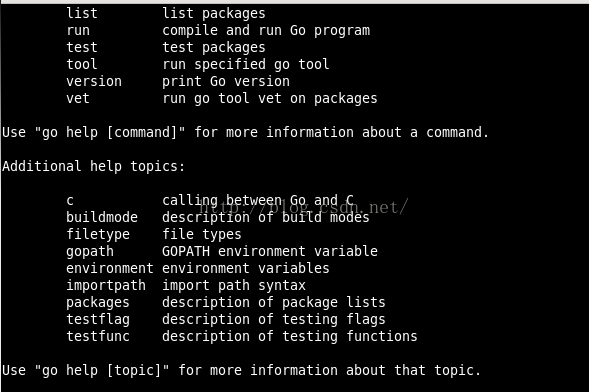
Task: Click the "testfunc" topic entry
Action: (x=98, y=336)
